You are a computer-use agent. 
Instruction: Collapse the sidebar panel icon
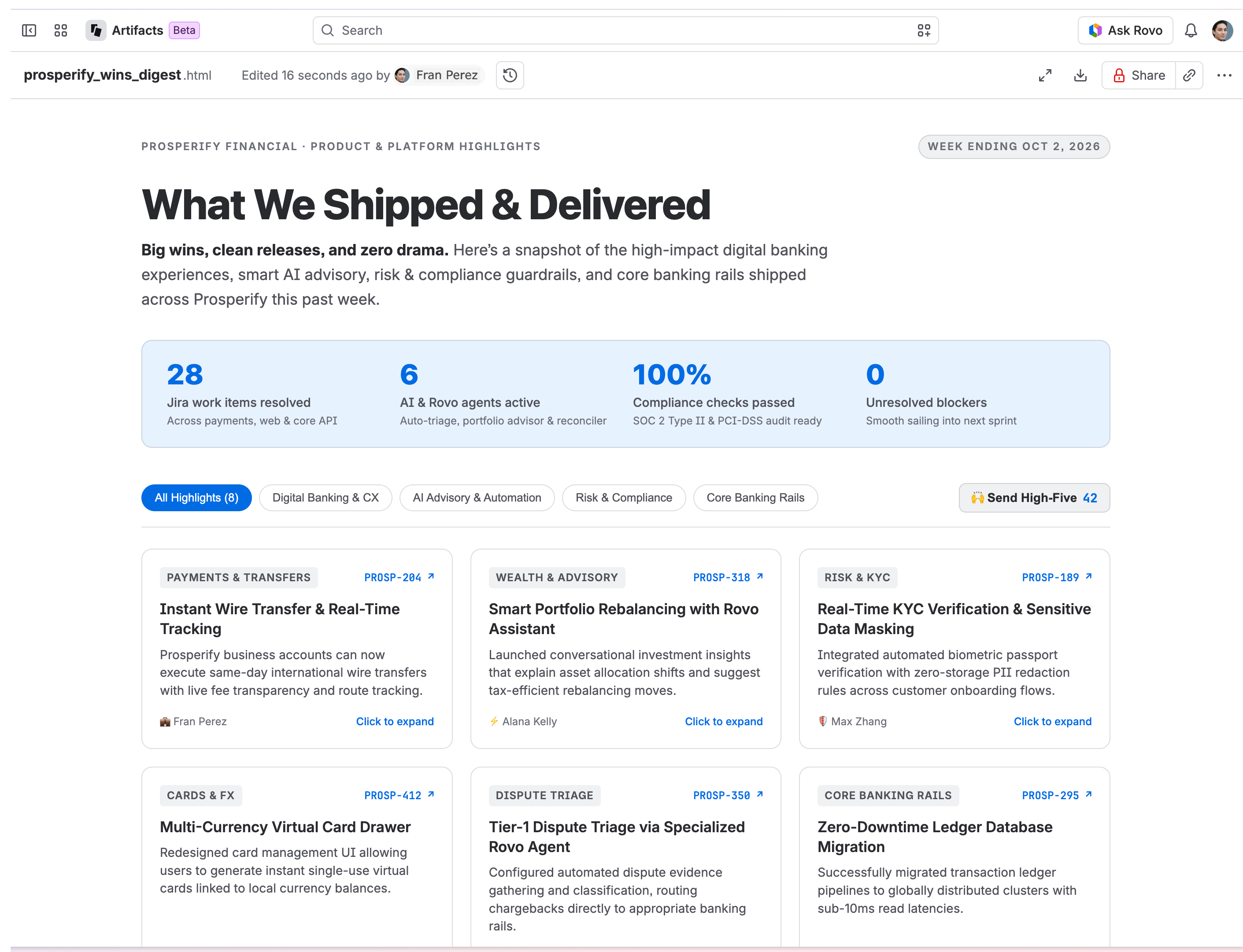(x=29, y=30)
